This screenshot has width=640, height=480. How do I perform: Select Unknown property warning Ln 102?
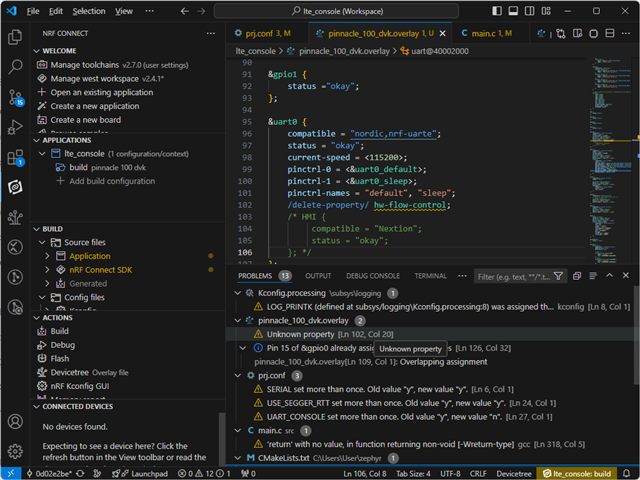(x=429, y=334)
